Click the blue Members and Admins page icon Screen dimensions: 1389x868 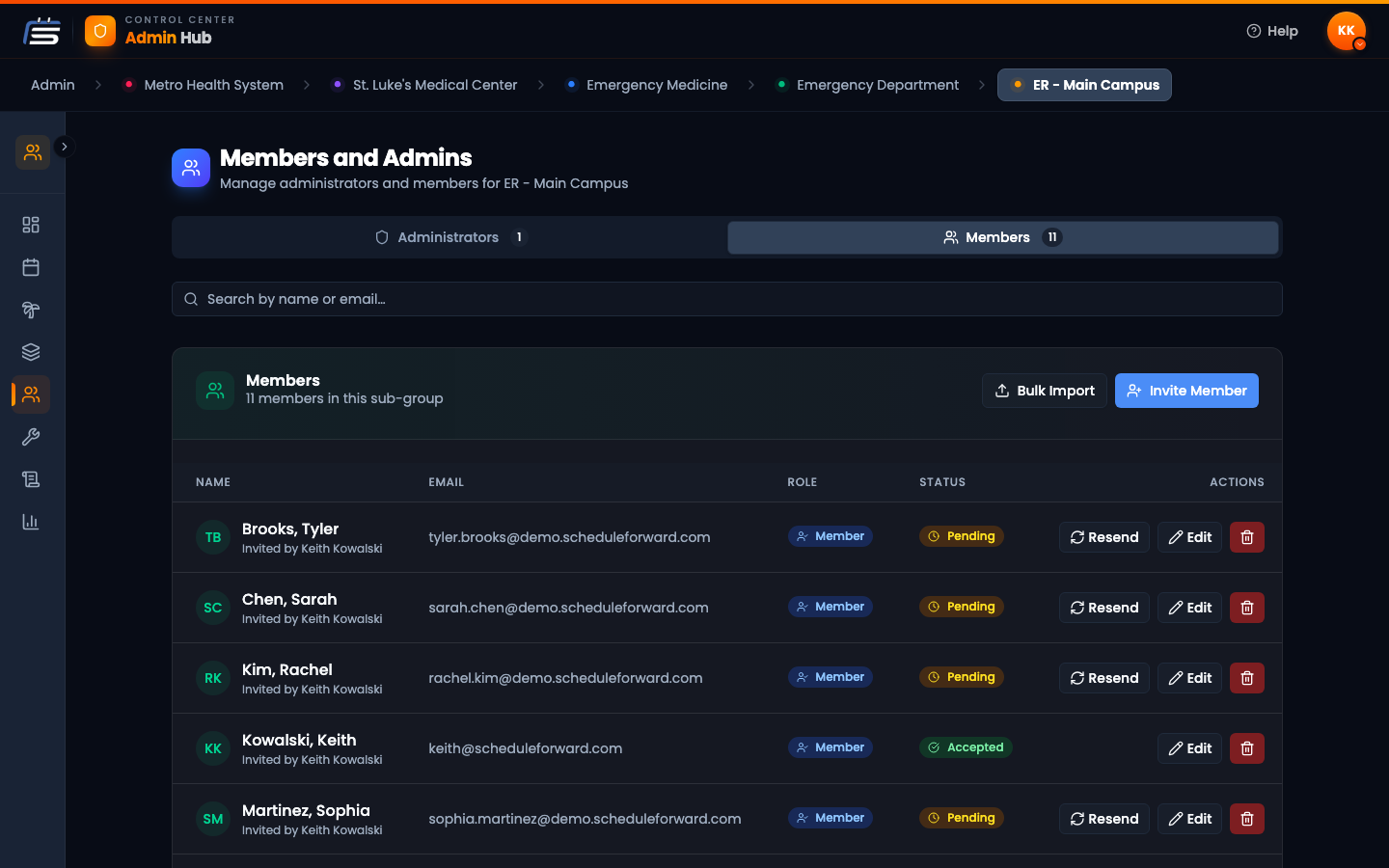click(x=191, y=168)
